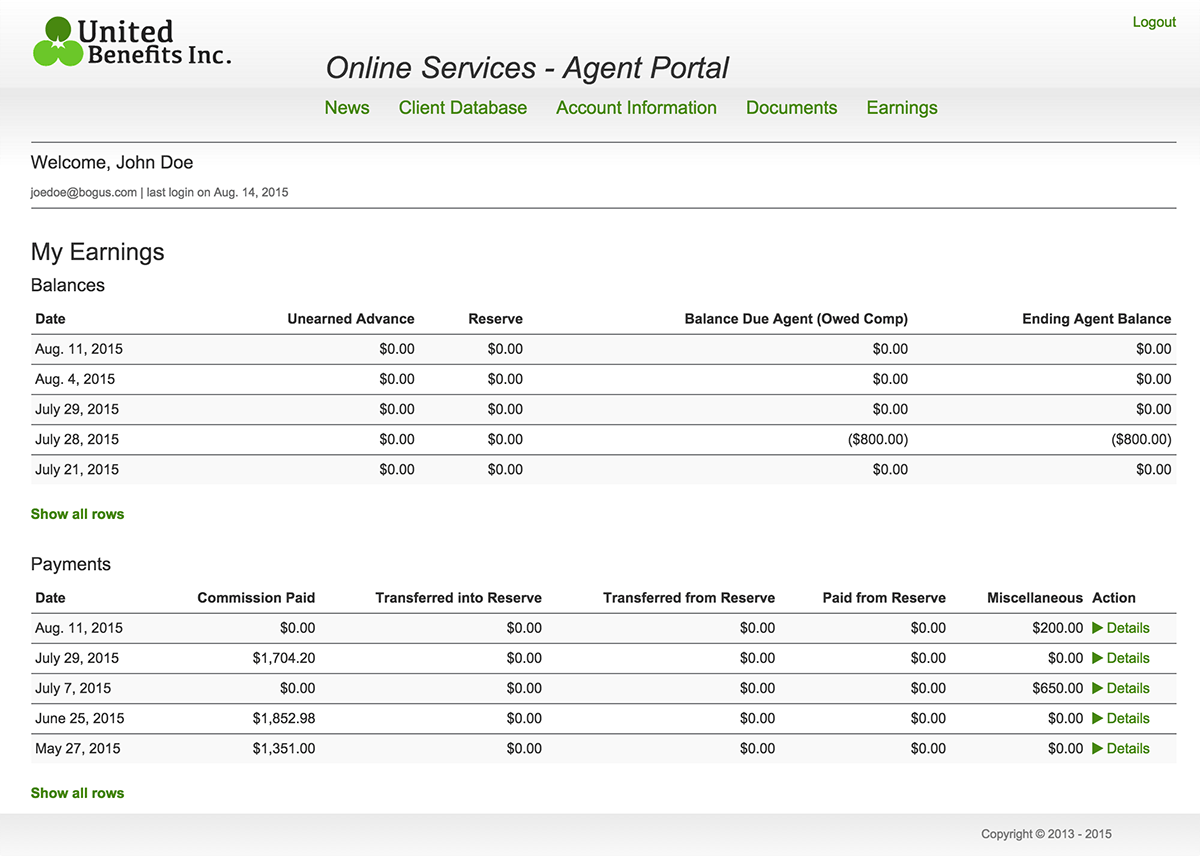Image resolution: width=1200 pixels, height=856 pixels.
Task: Open the Documents section
Action: 791,108
